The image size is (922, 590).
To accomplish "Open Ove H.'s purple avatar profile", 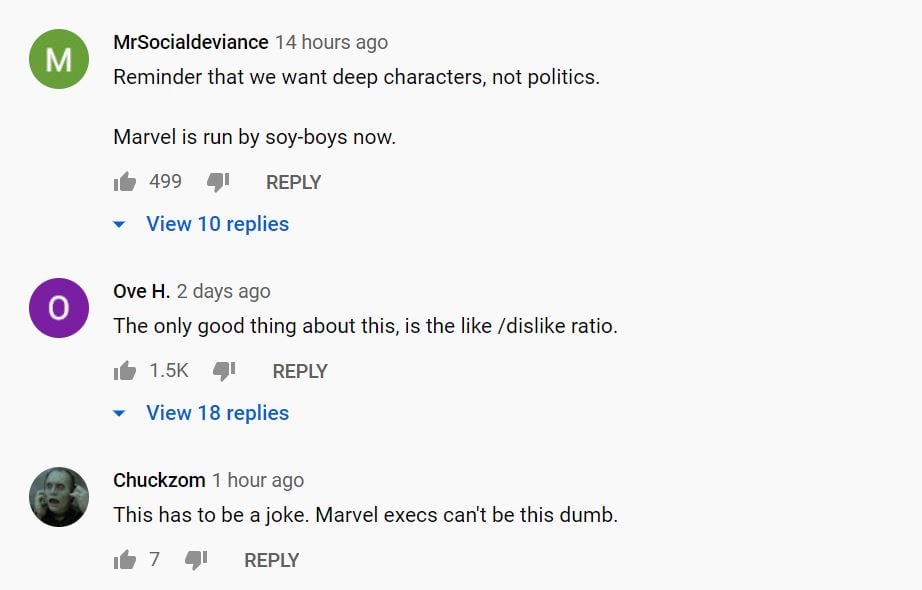I will [59, 308].
